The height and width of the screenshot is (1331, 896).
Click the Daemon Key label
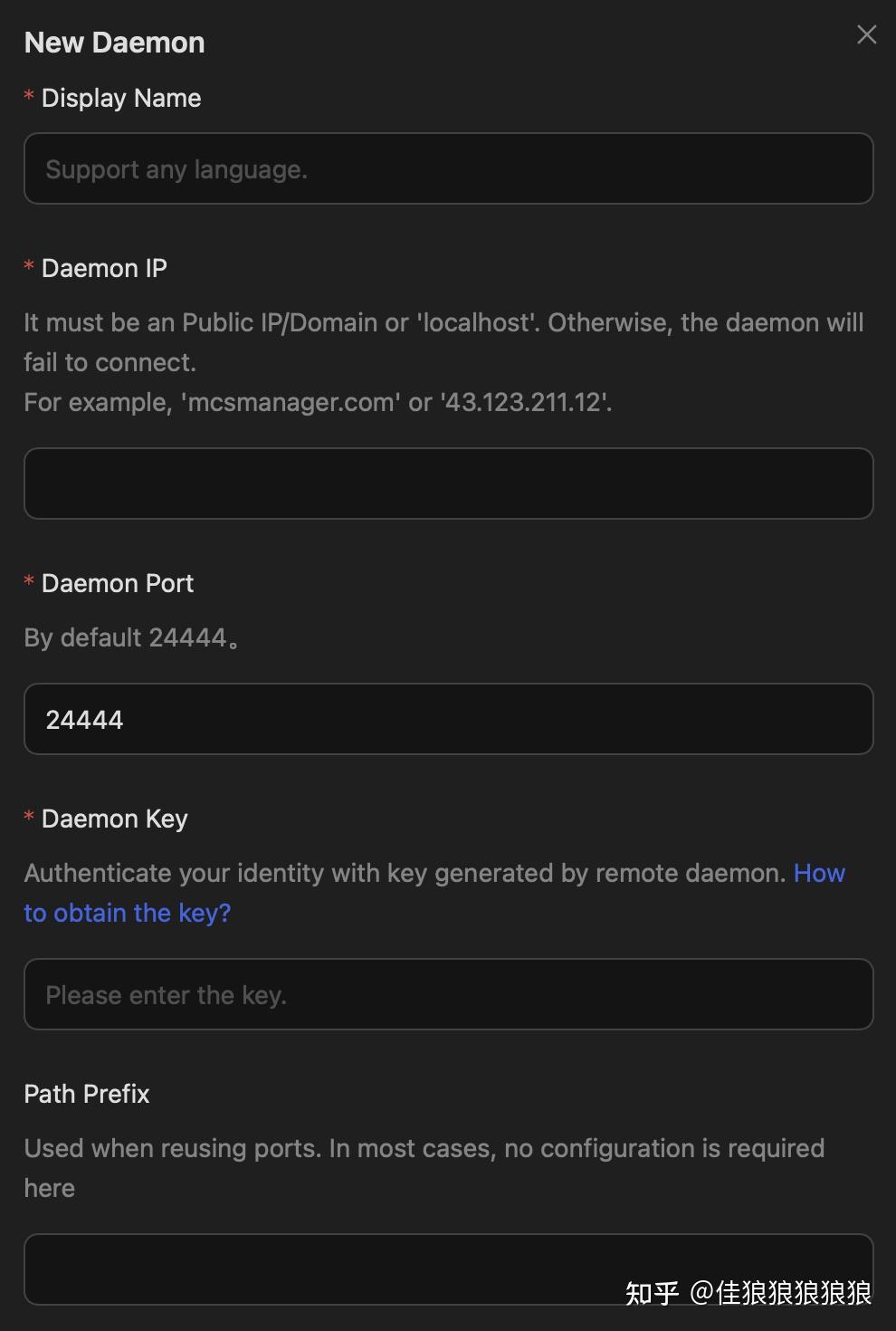115,819
